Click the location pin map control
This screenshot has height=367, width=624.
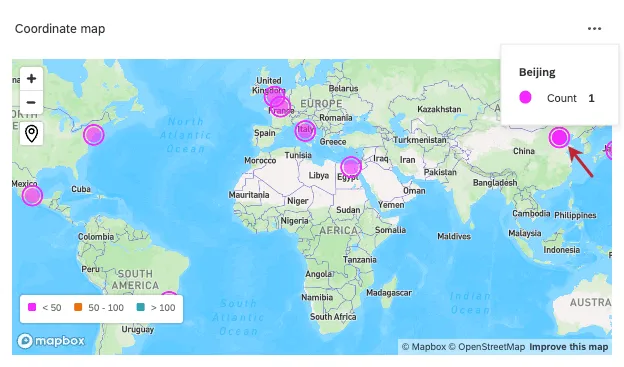pyautogui.click(x=31, y=133)
